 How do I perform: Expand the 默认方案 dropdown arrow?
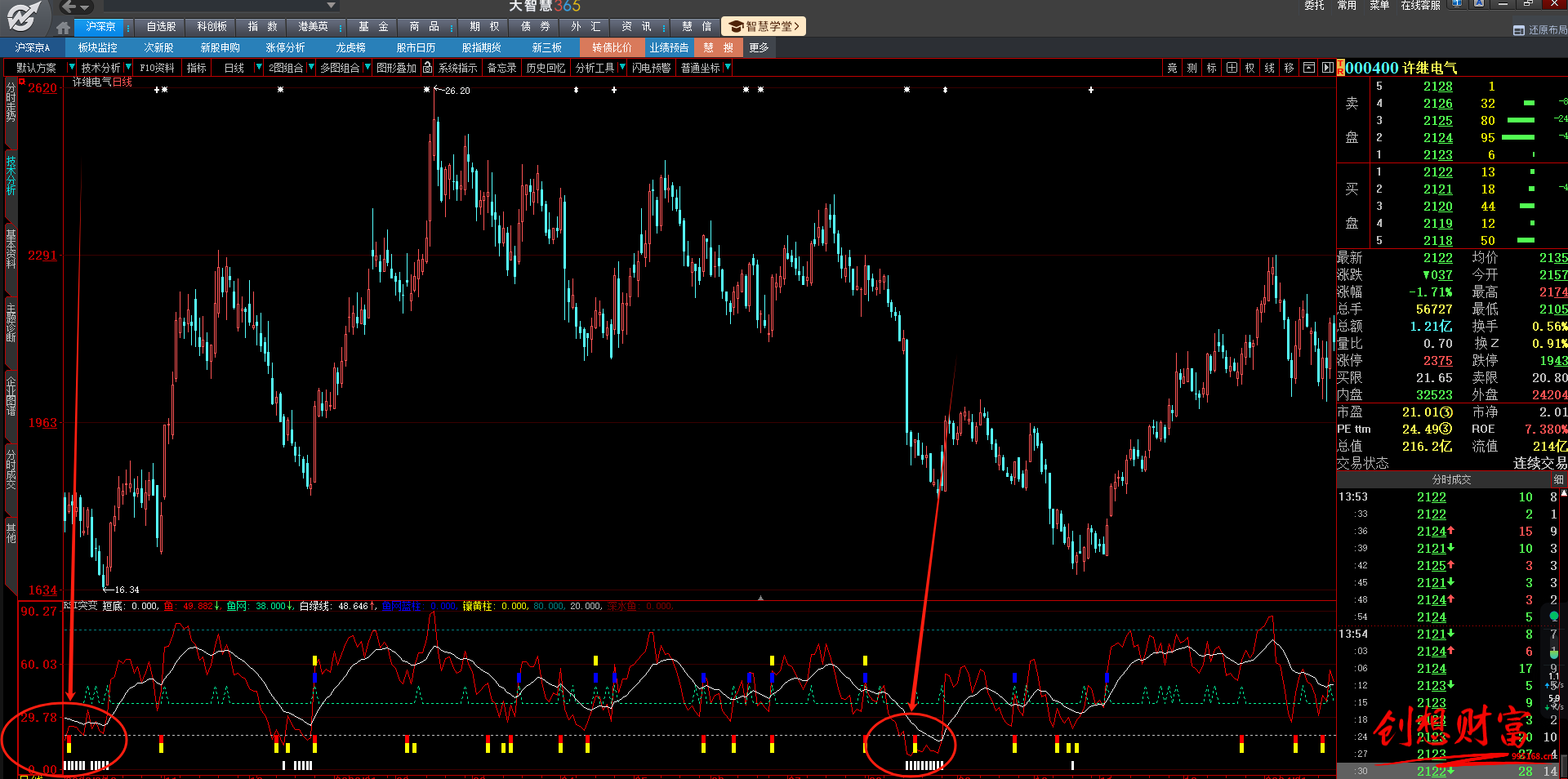72,68
